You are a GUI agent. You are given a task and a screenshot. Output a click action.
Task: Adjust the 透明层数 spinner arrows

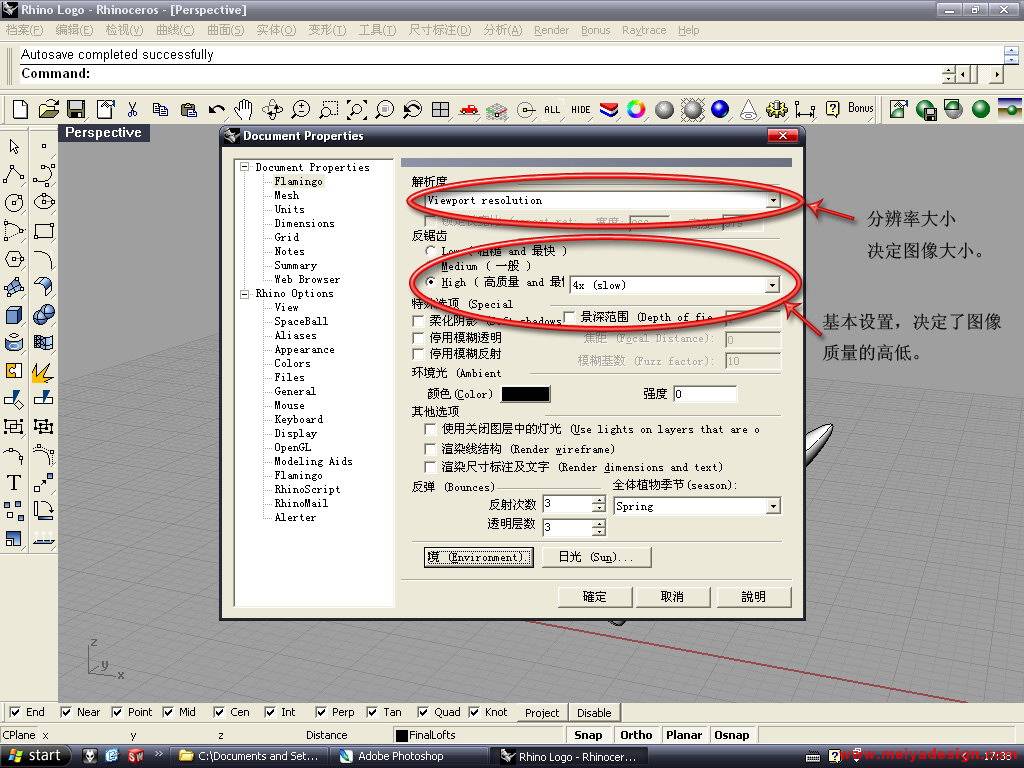tap(599, 527)
